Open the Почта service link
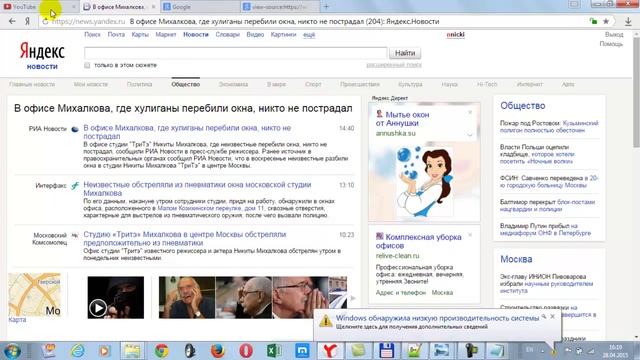Viewport: 640px width, 360px height. (116, 35)
